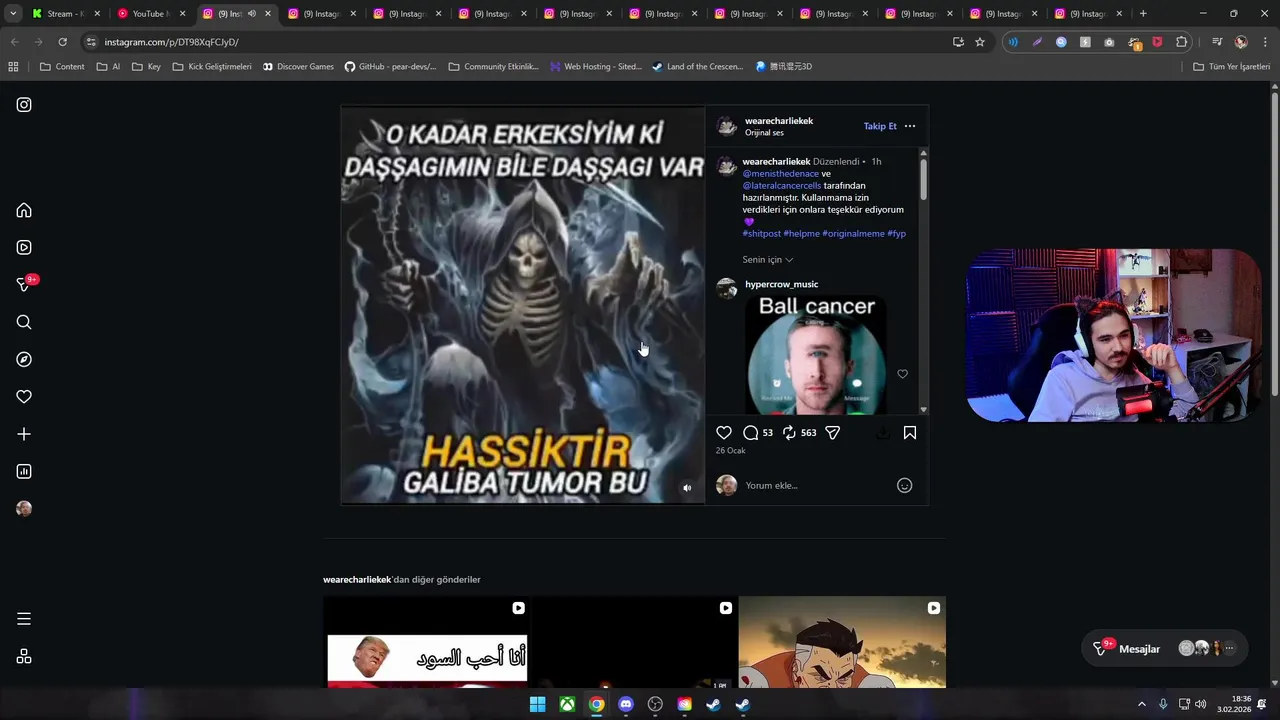Screen dimensions: 1280x720
Task: Open Discord from taskbar
Action: tap(626, 704)
